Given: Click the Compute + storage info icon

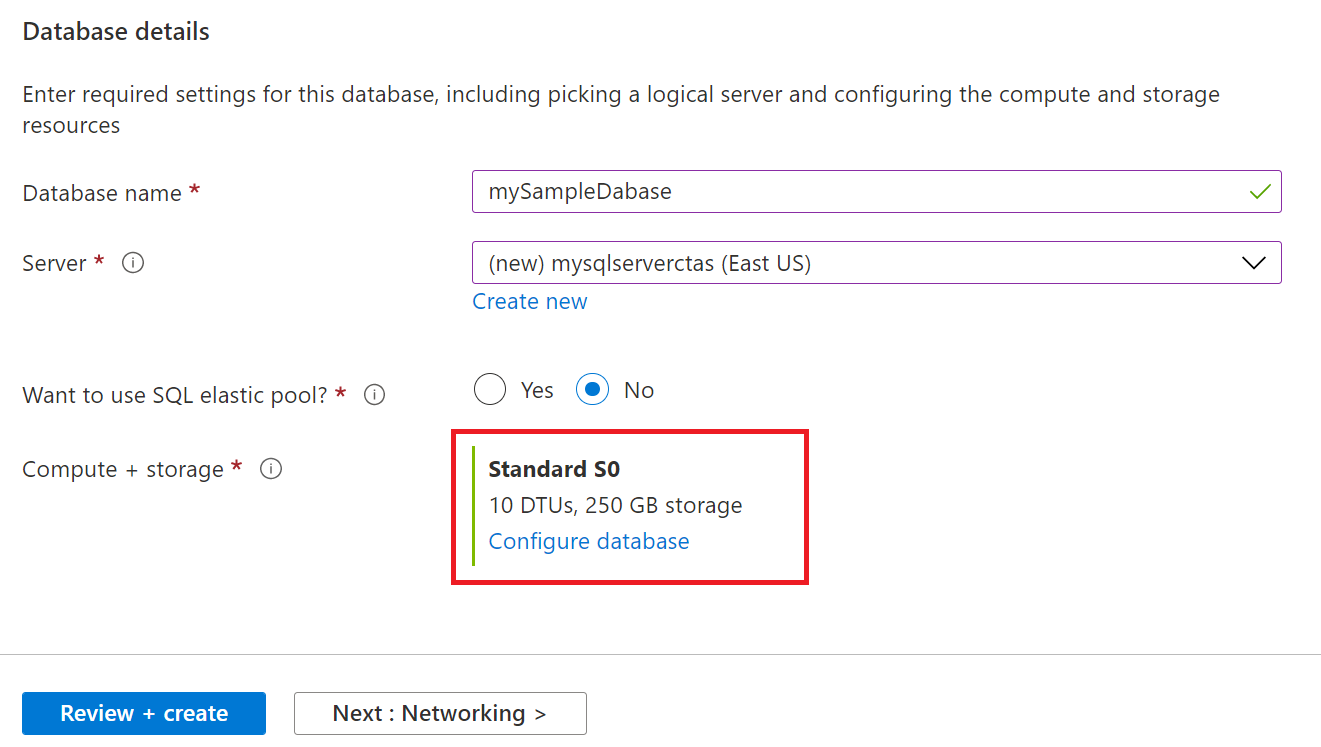Looking at the screenshot, I should click(270, 469).
